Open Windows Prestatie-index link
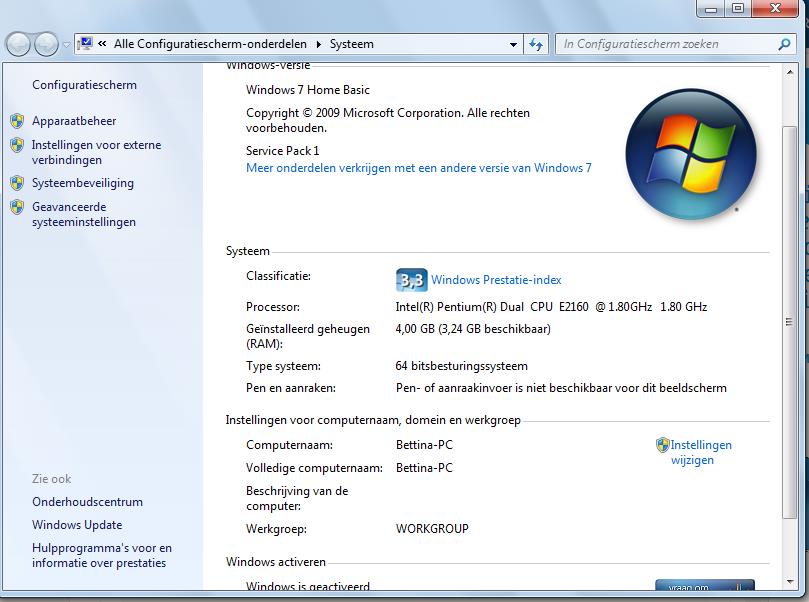The image size is (809, 602). pyautogui.click(x=496, y=280)
